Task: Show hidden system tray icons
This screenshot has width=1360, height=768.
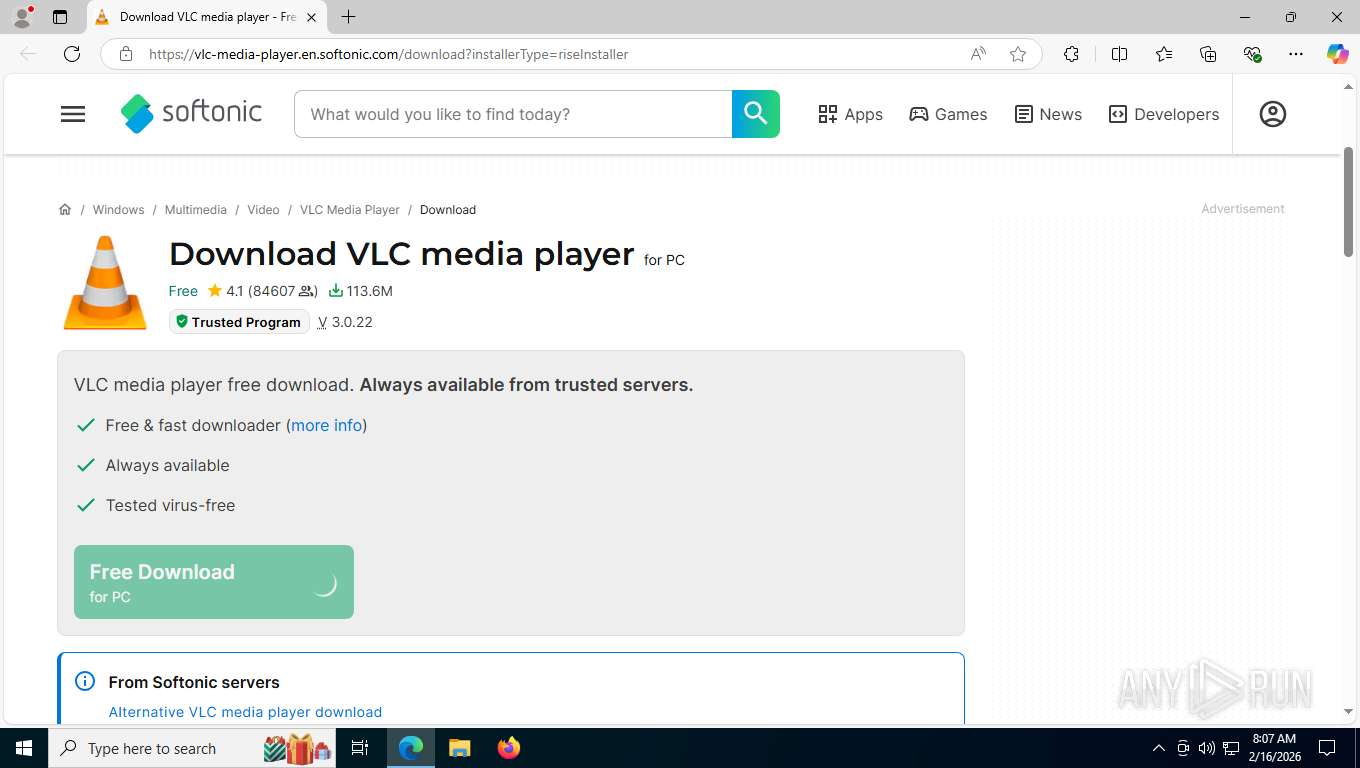Action: point(1159,748)
